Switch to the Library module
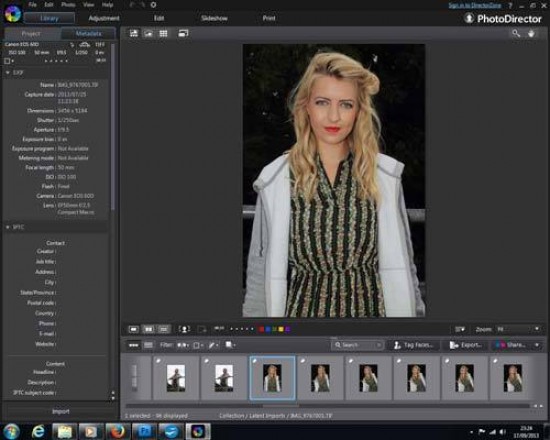Viewport: 550px width, 440px height. click(49, 18)
